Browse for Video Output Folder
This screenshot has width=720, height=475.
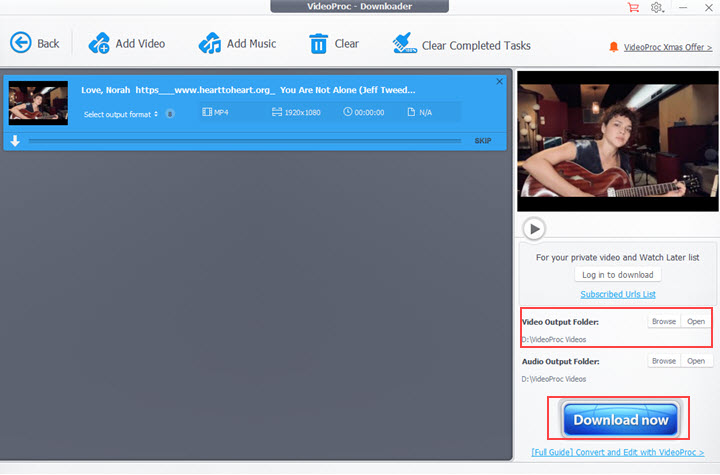tap(664, 321)
